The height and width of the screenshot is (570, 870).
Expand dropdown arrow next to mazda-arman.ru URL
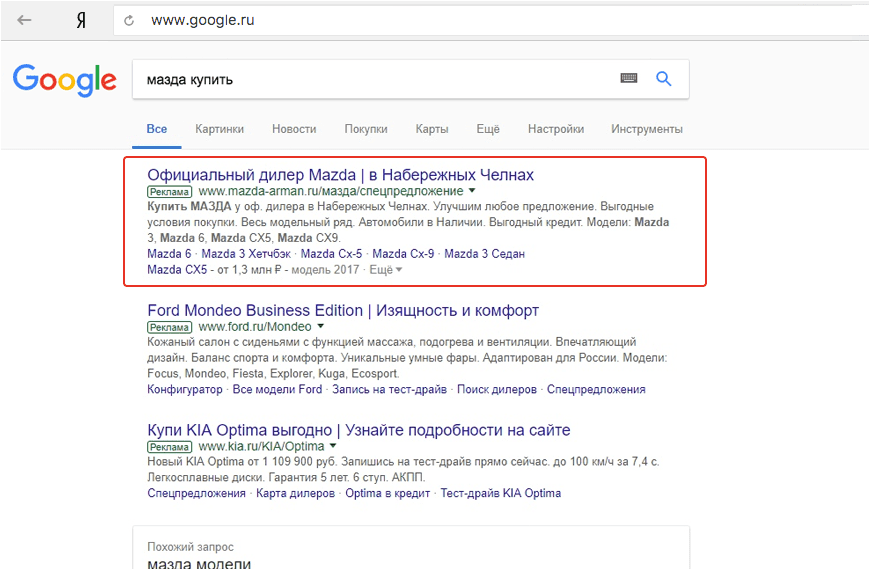pos(472,190)
